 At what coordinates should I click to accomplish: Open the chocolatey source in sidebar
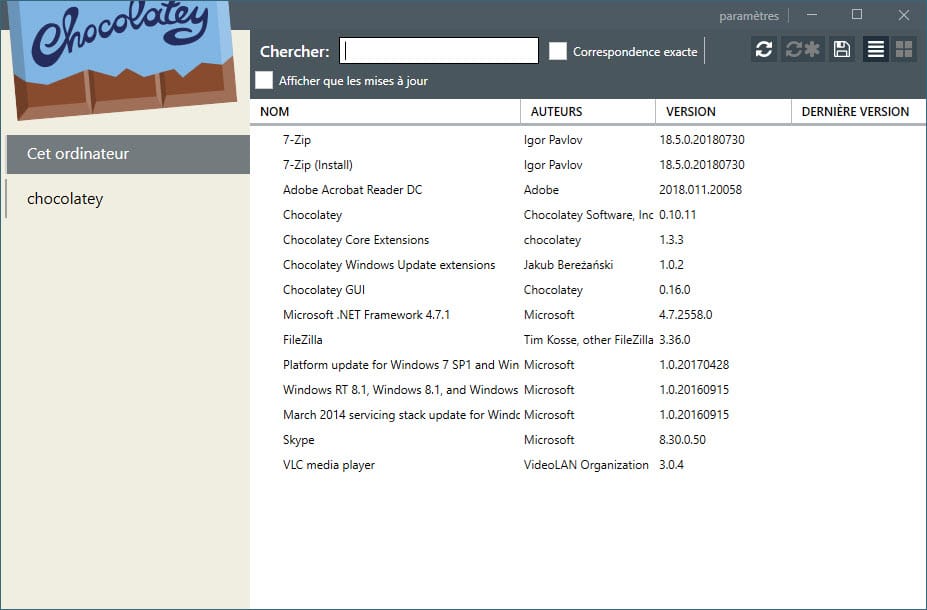point(128,199)
